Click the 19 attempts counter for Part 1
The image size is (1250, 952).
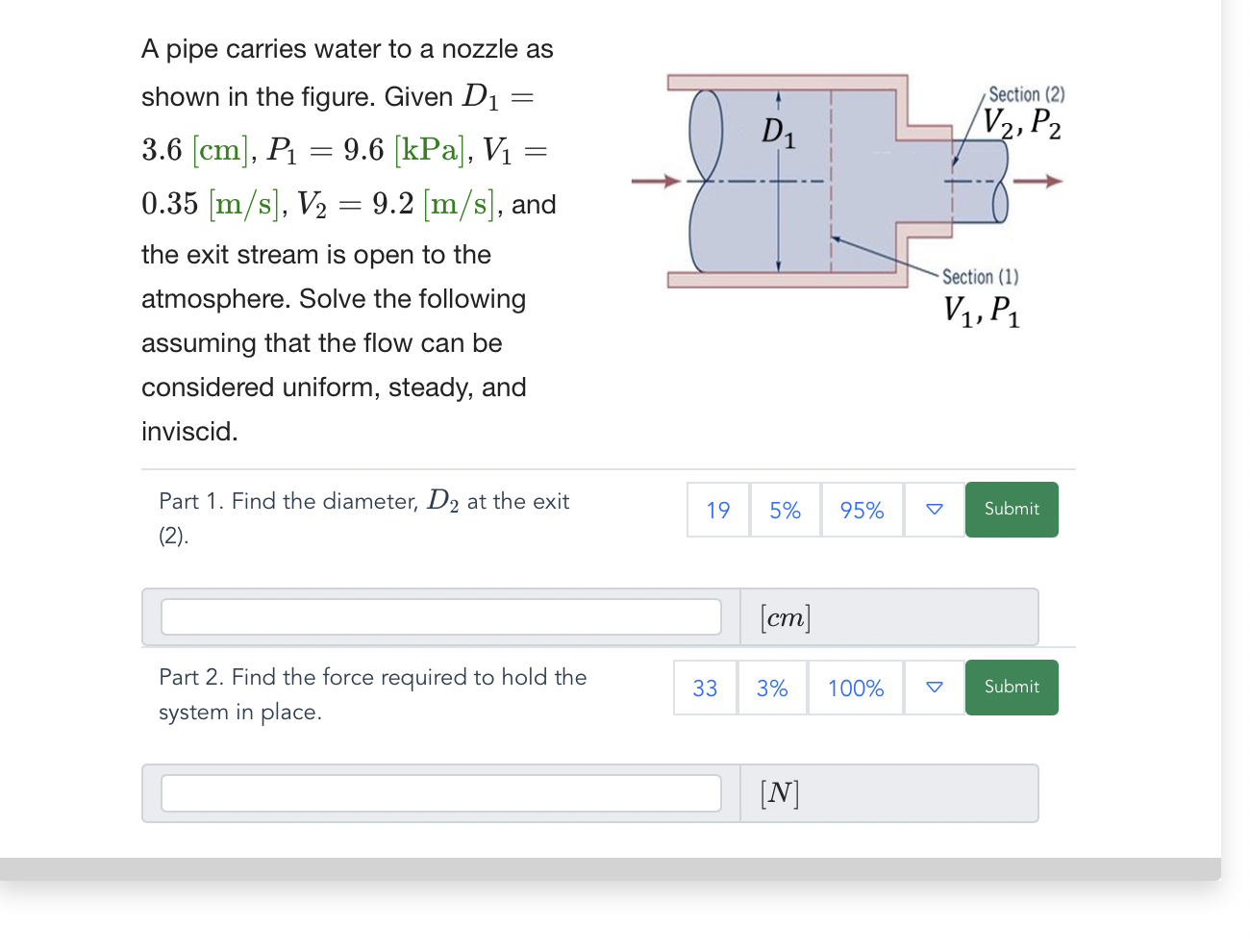pyautogui.click(x=717, y=510)
